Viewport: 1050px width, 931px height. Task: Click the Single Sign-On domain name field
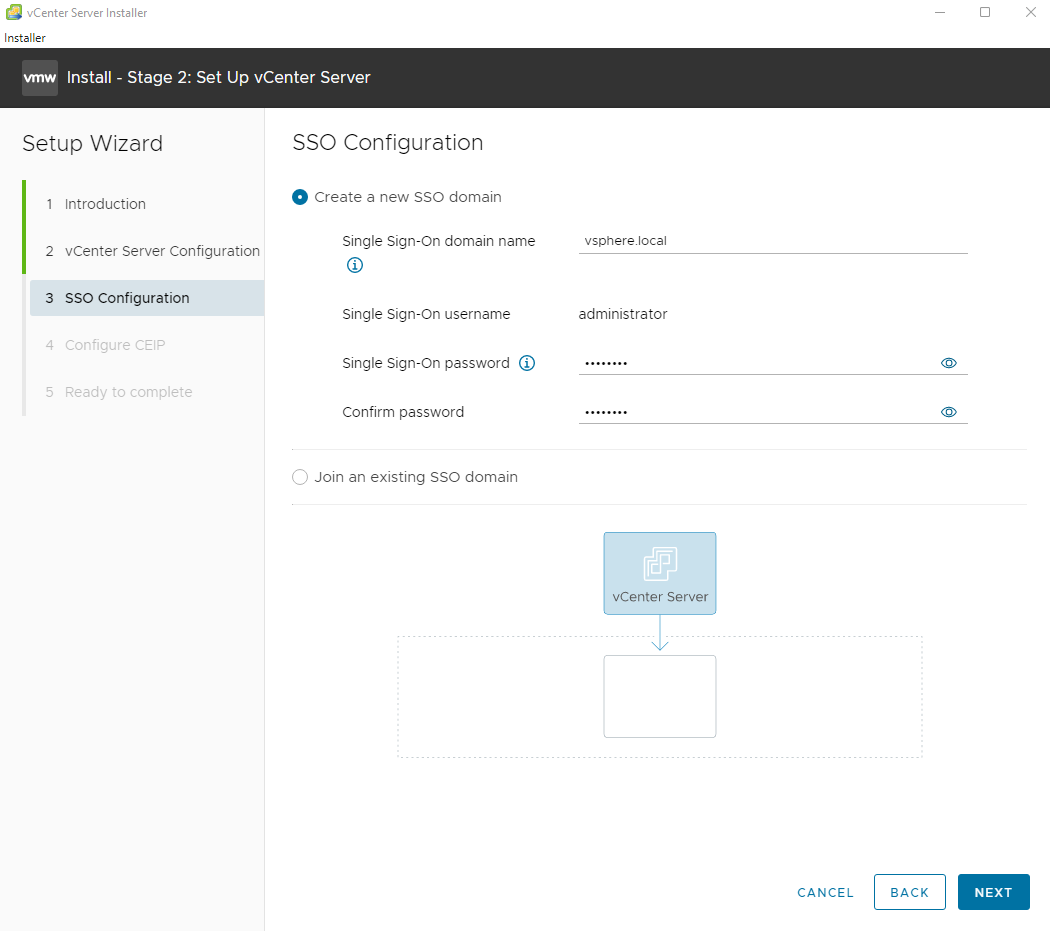coord(772,241)
